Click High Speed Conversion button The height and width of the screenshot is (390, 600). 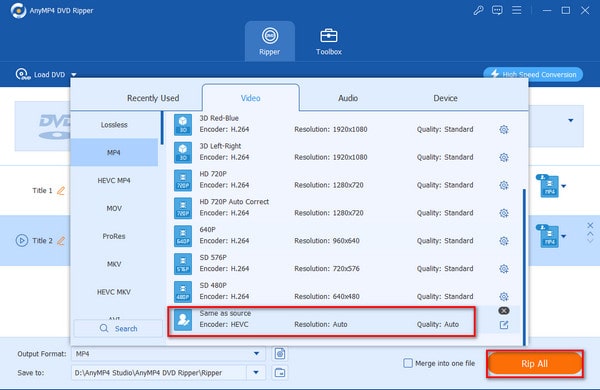coord(533,74)
